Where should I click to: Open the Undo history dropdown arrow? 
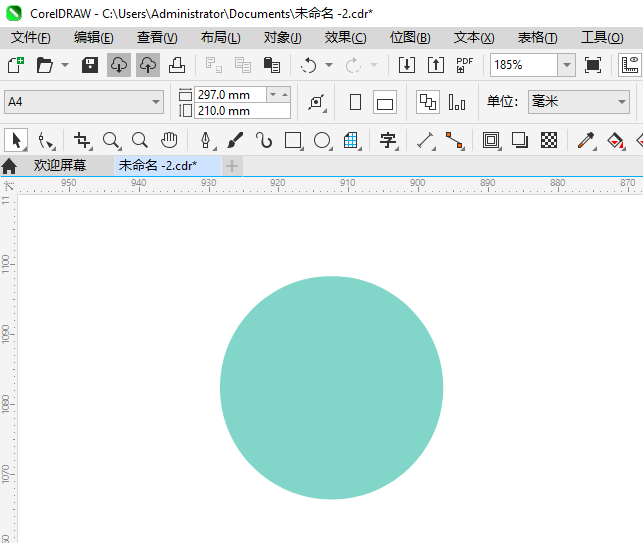click(x=329, y=65)
